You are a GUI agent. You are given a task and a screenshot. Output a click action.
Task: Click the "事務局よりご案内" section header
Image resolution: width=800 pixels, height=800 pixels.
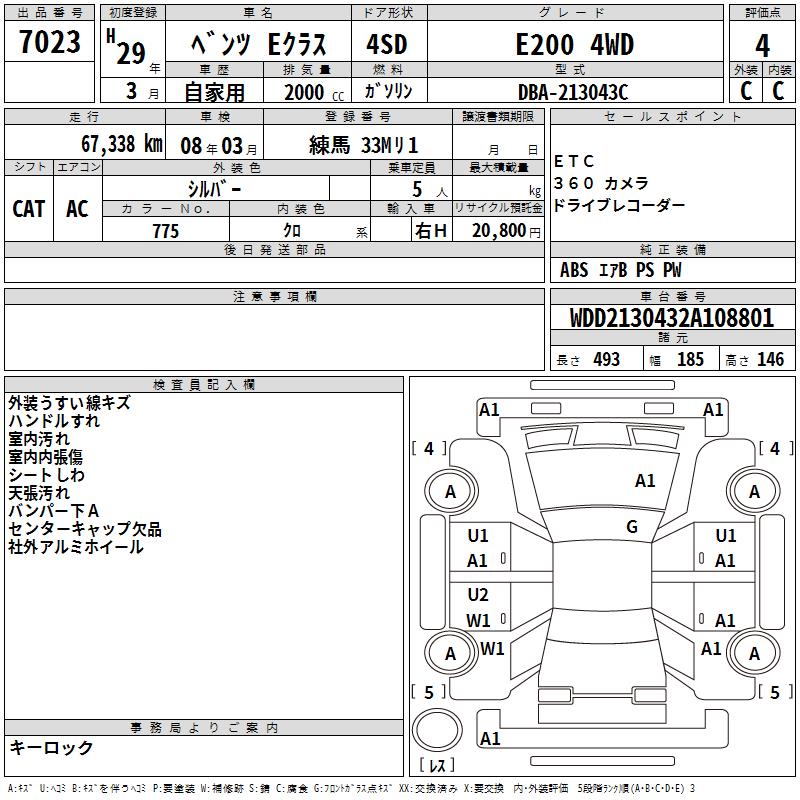(204, 728)
